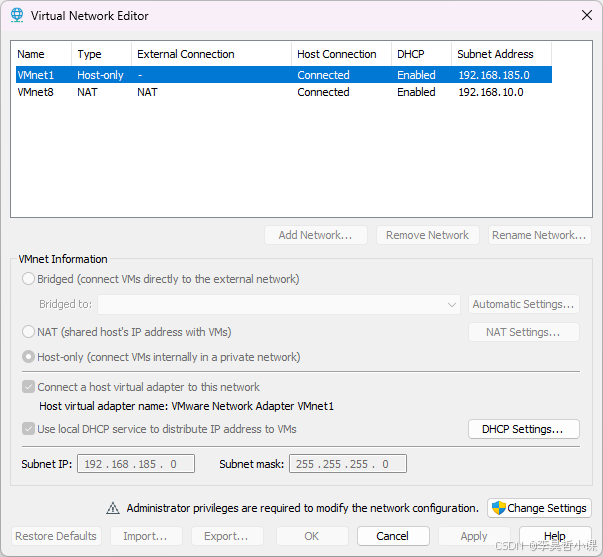Viewport: 603px width, 557px height.
Task: Click the Add Network button
Action: pos(315,235)
